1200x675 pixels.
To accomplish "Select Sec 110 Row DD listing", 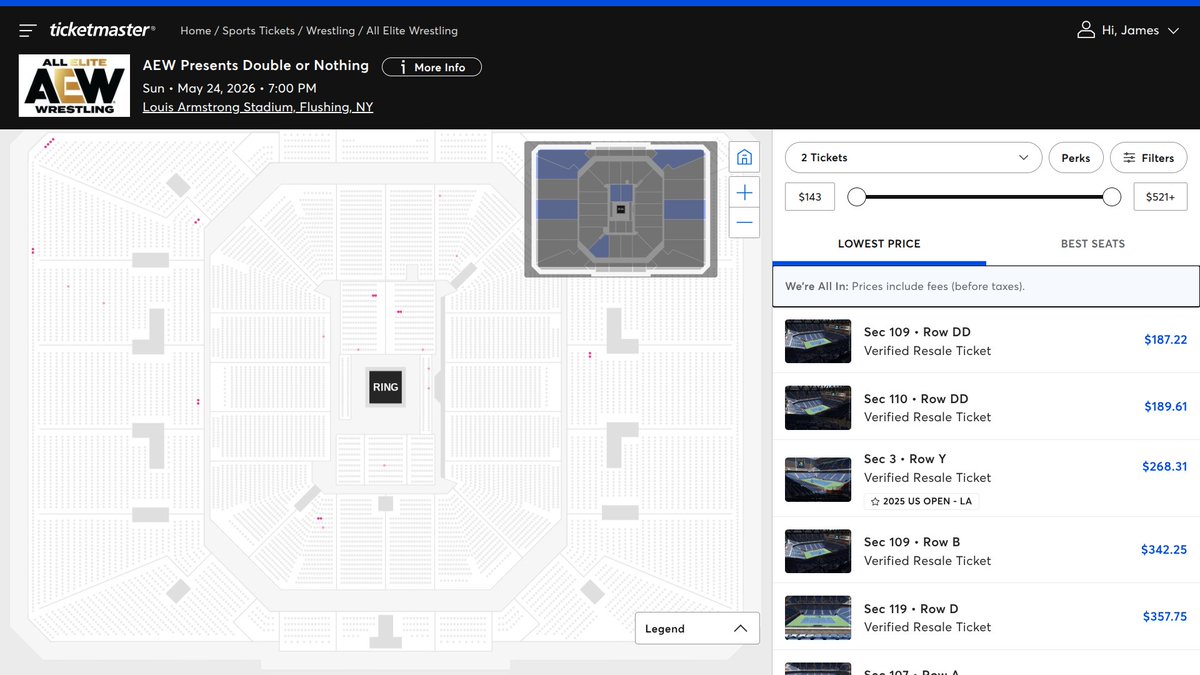I will pyautogui.click(x=986, y=407).
